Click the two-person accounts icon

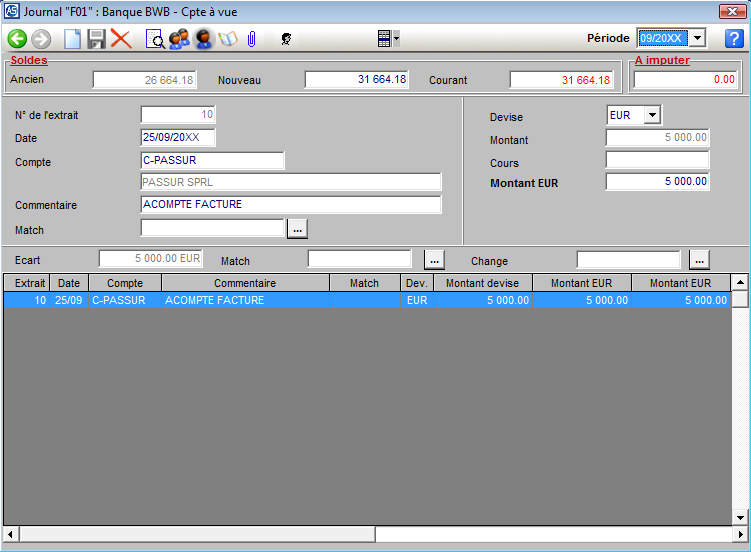[179, 39]
